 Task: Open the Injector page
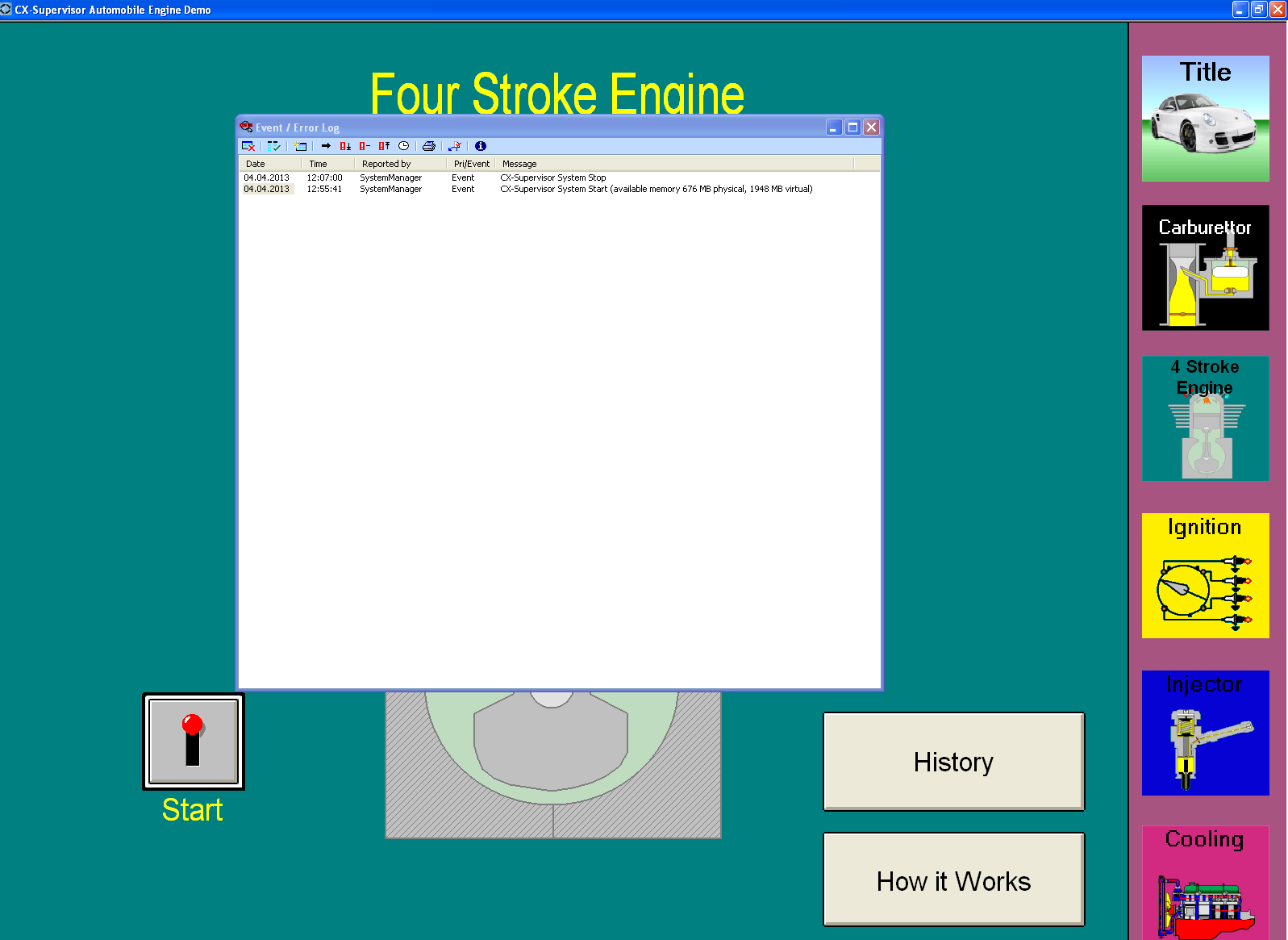(1205, 733)
